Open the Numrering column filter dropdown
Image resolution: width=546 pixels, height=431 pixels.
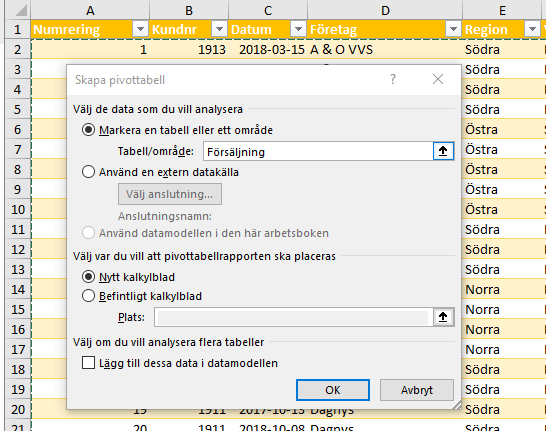pos(140,29)
